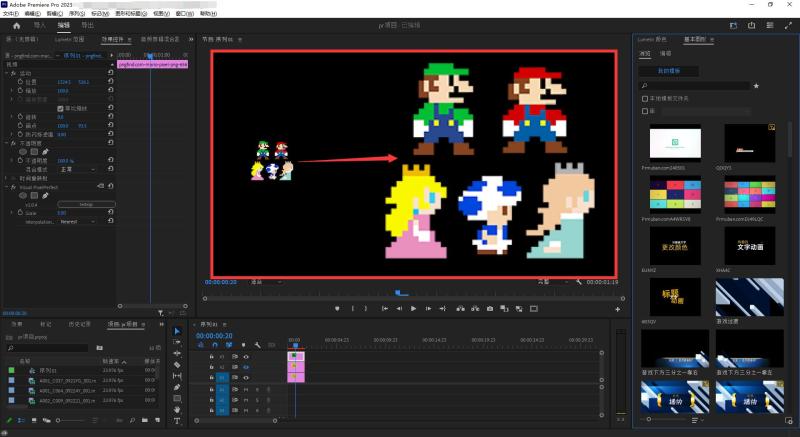Select the Slip tool
Screen dimensions: 800x437
click(177, 376)
